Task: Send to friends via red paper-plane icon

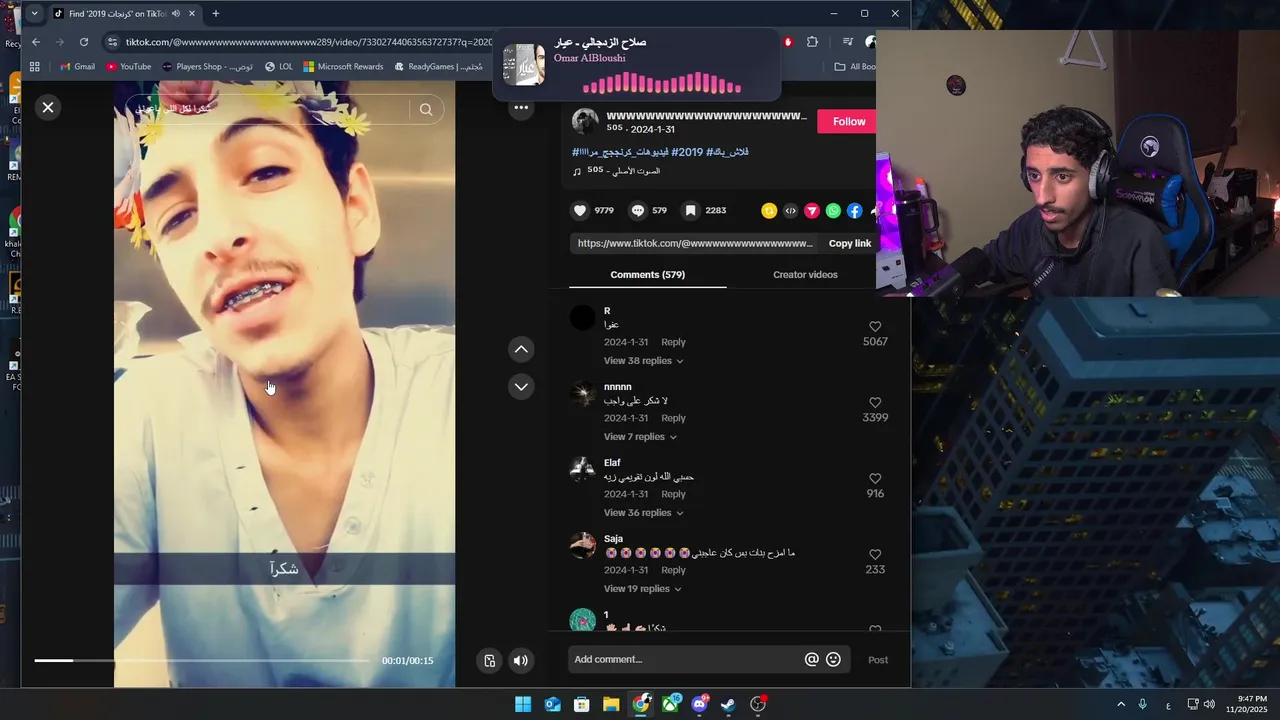Action: coord(812,210)
